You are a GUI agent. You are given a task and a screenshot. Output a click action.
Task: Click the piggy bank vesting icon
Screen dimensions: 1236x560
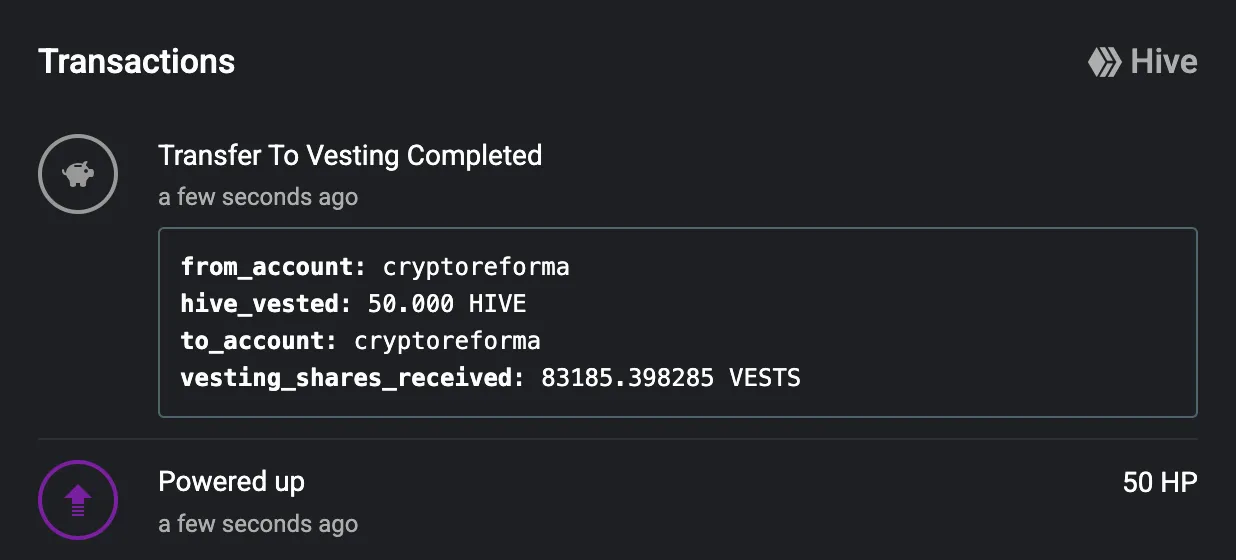click(78, 175)
